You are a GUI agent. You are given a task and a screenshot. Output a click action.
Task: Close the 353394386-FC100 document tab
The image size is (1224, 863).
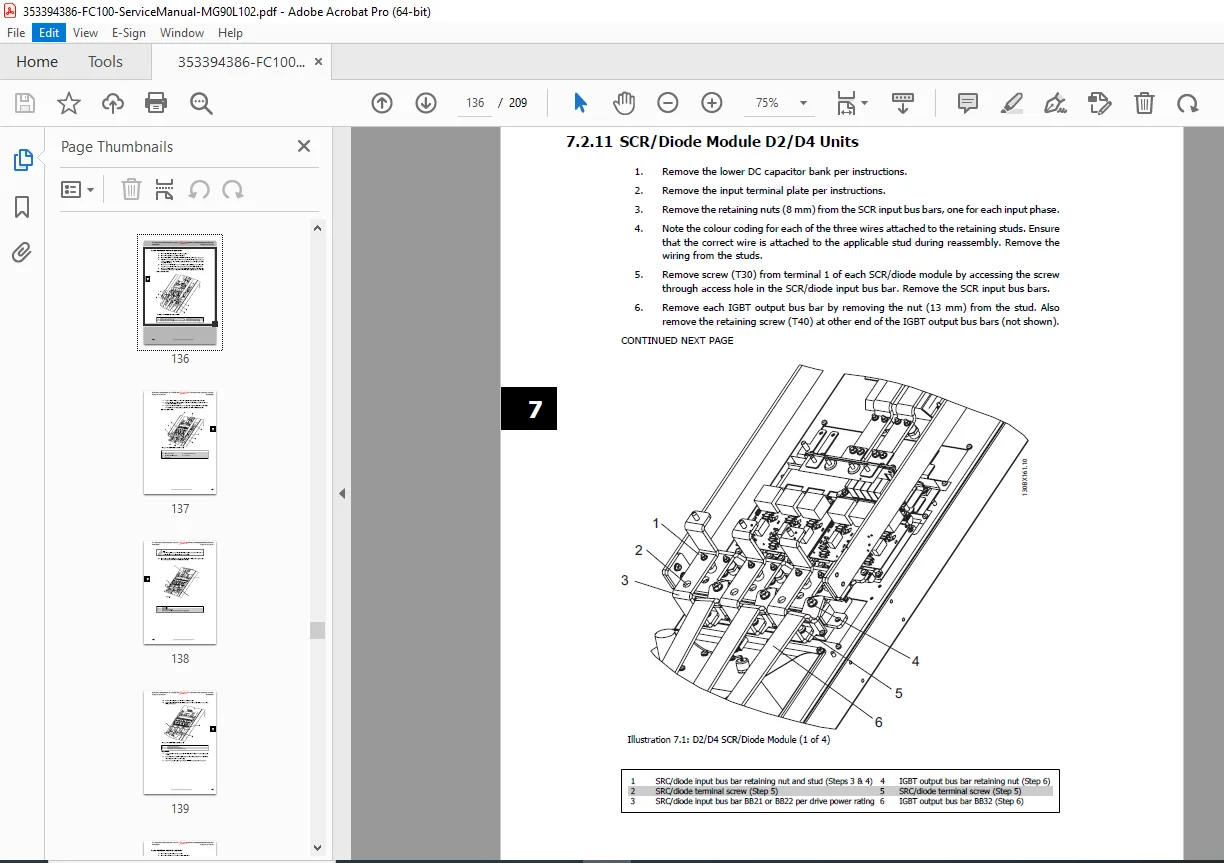pos(318,62)
